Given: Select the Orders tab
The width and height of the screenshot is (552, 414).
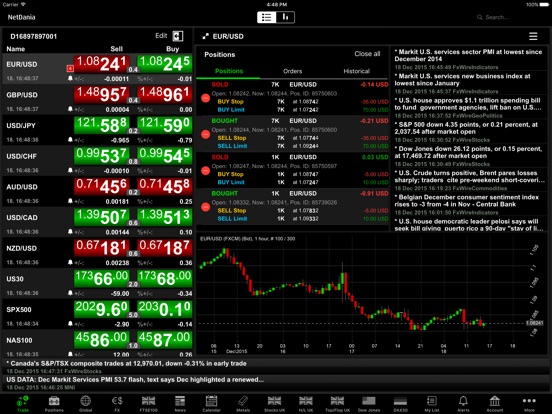Looking at the screenshot, I should (293, 71).
